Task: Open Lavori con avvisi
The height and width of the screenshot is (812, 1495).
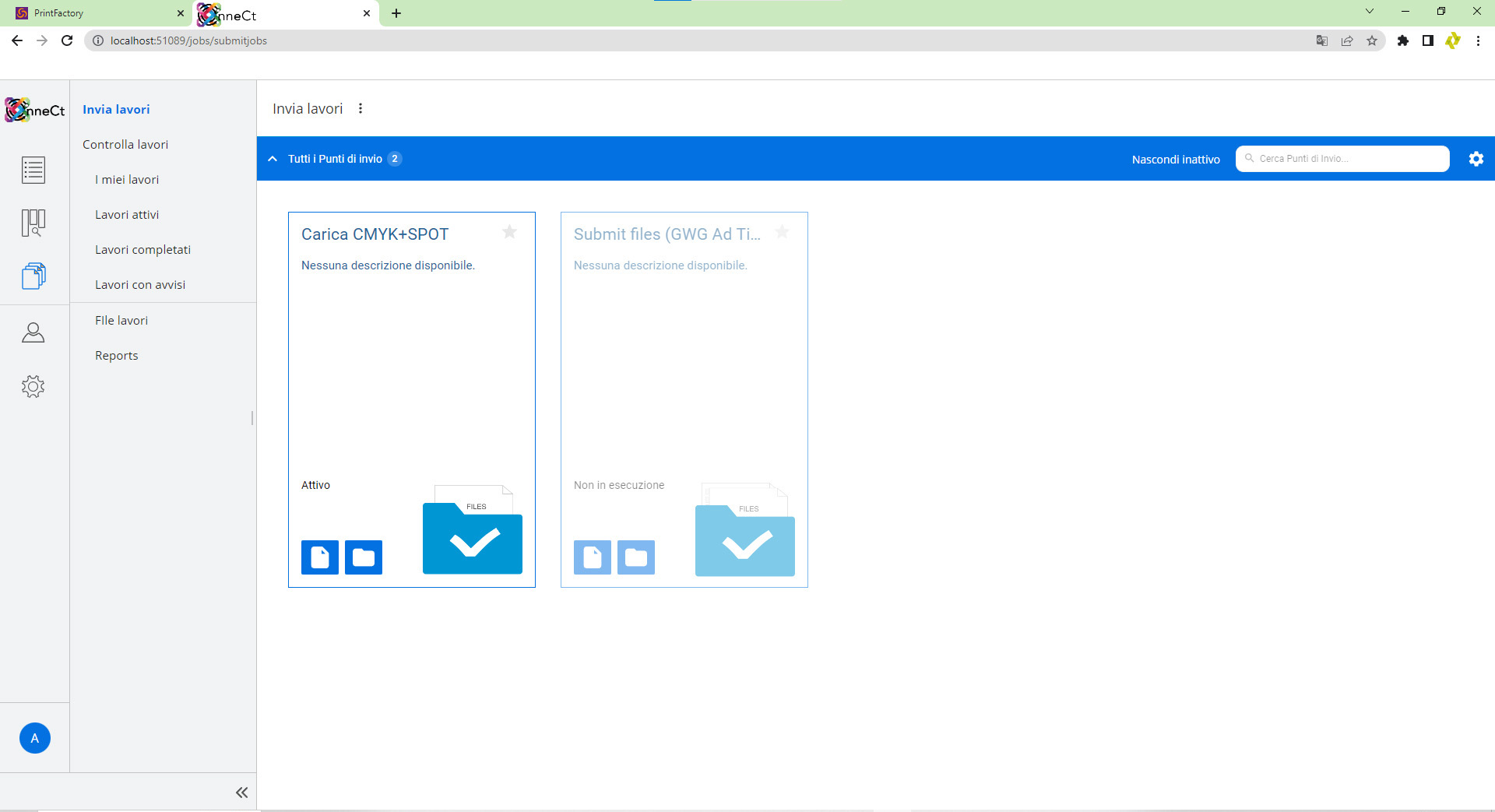Action: (140, 285)
